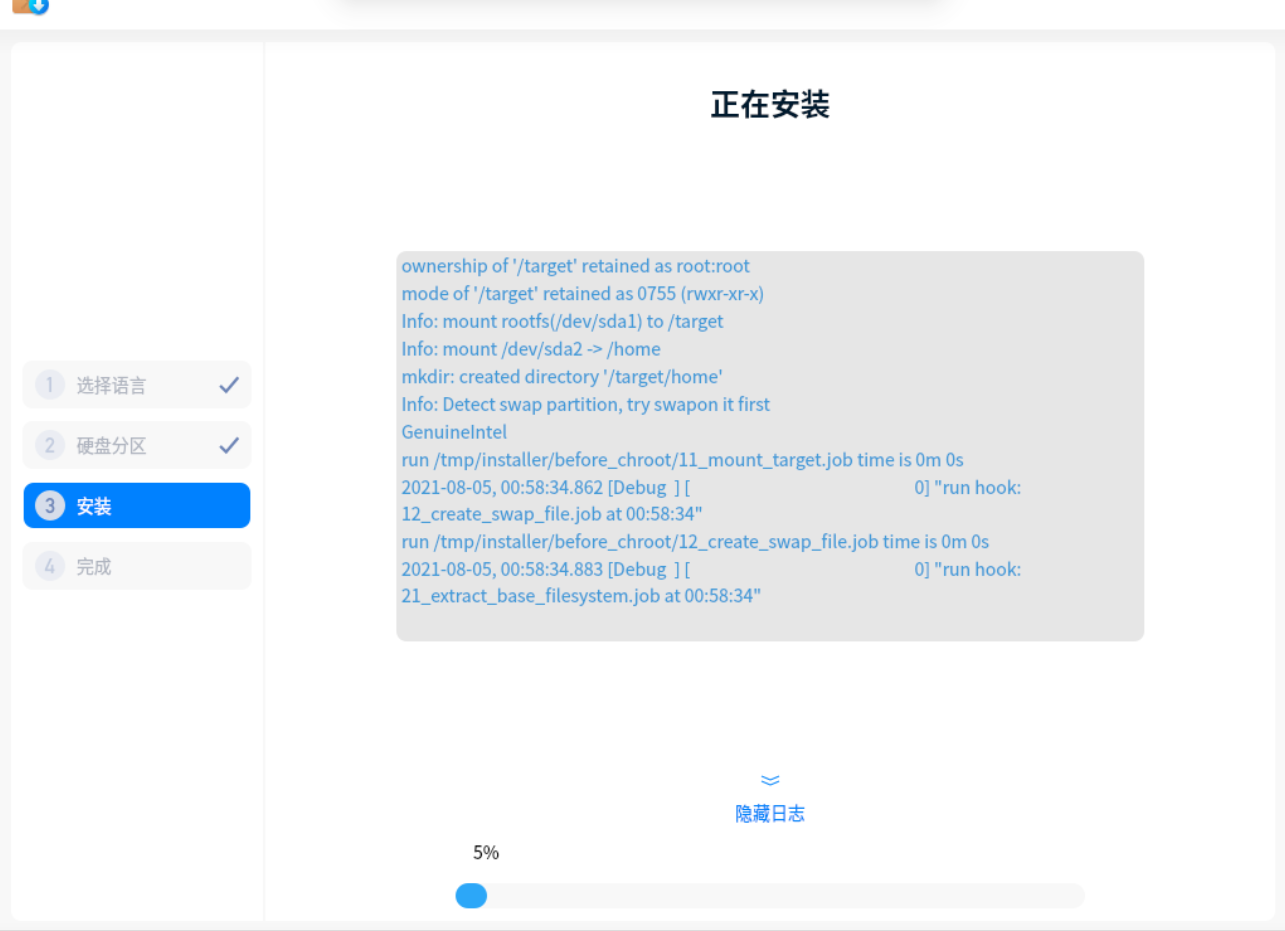Click the progress bar handle at 5%

tap(471, 895)
